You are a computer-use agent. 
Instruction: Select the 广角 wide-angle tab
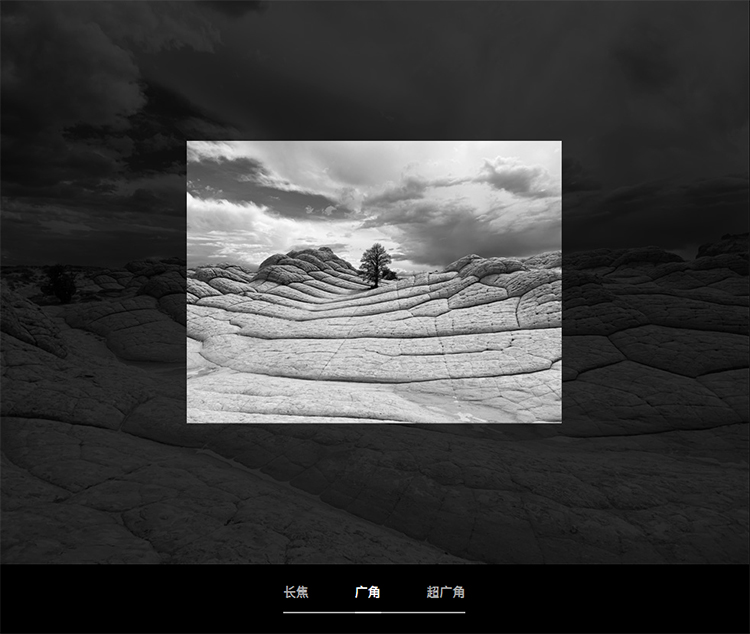367,592
